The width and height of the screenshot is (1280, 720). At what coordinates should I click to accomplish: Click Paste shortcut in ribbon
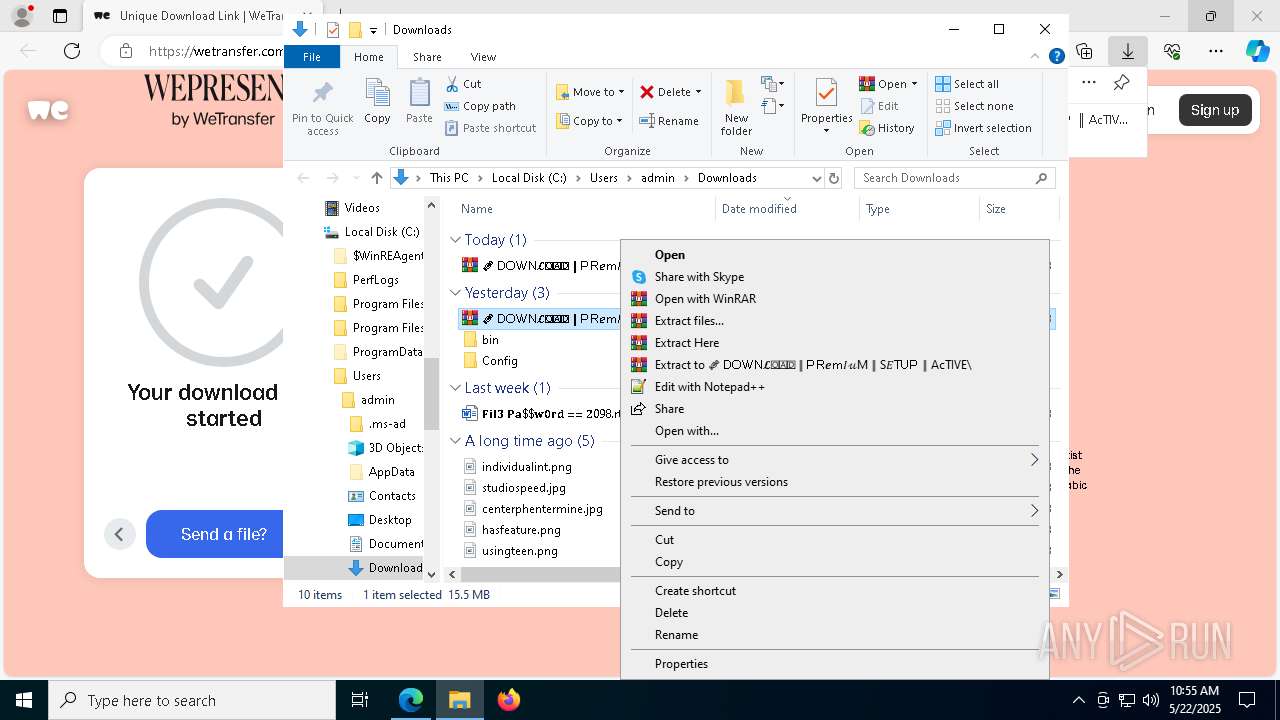(491, 128)
